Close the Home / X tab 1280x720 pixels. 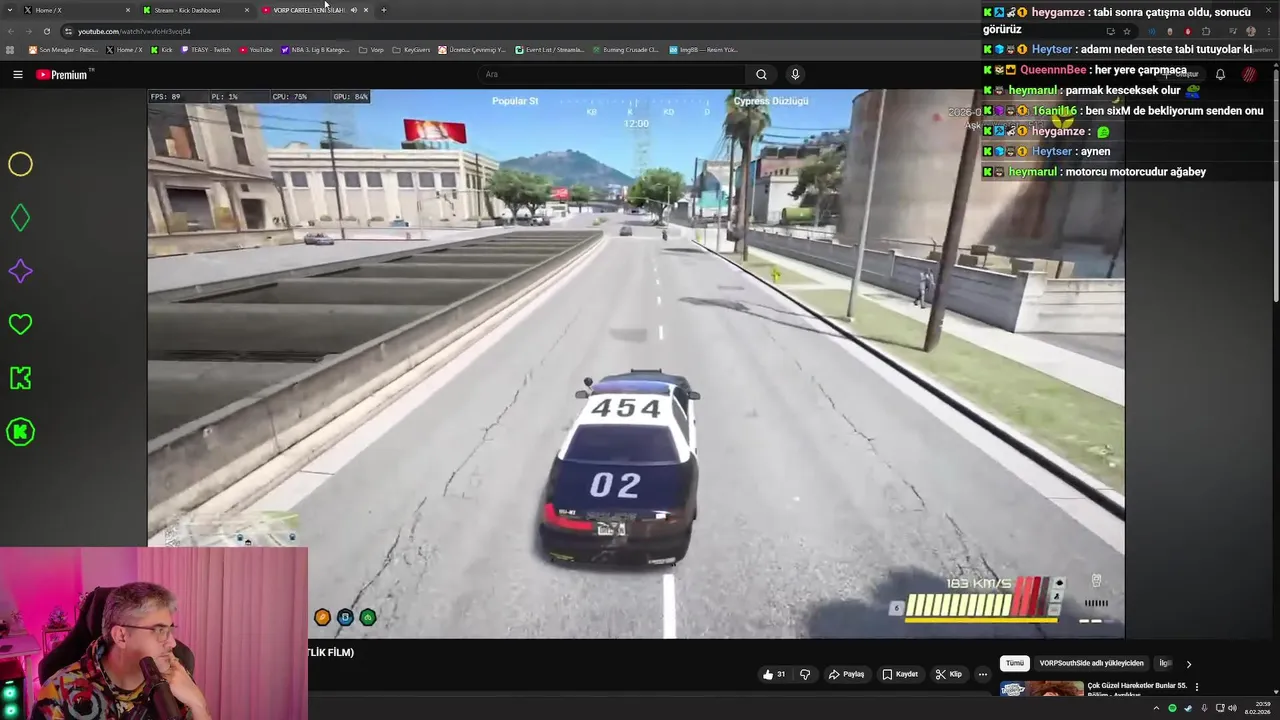coord(128,10)
